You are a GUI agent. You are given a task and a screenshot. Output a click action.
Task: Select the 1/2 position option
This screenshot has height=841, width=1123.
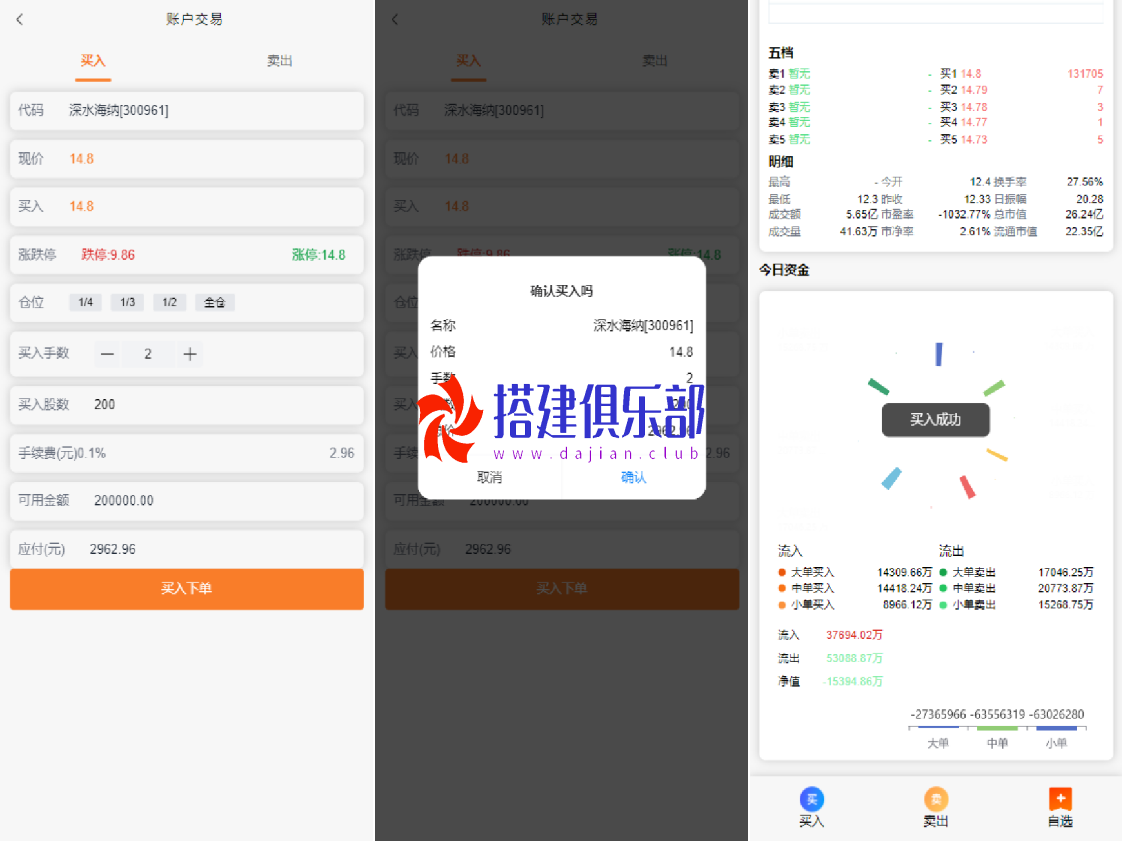click(x=169, y=302)
